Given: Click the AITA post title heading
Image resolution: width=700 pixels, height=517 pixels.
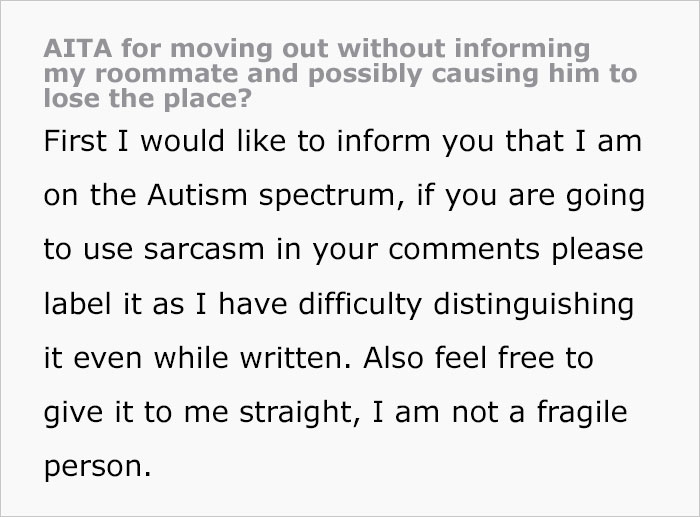Looking at the screenshot, I should click(340, 74).
